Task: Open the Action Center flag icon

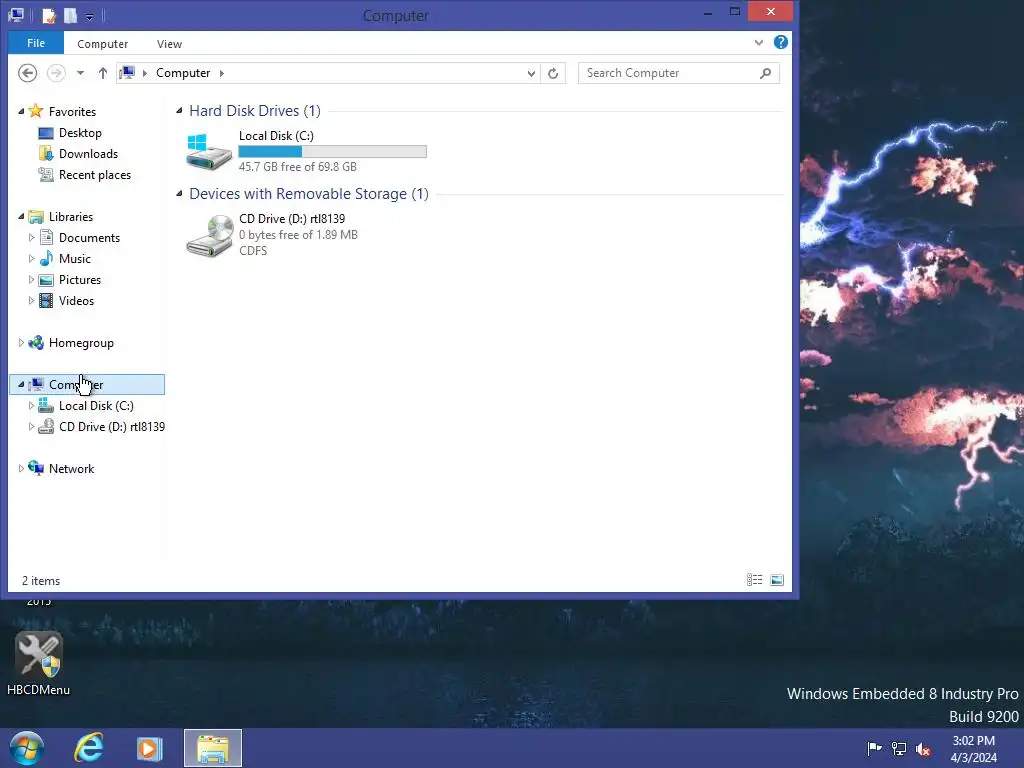Action: pos(874,748)
